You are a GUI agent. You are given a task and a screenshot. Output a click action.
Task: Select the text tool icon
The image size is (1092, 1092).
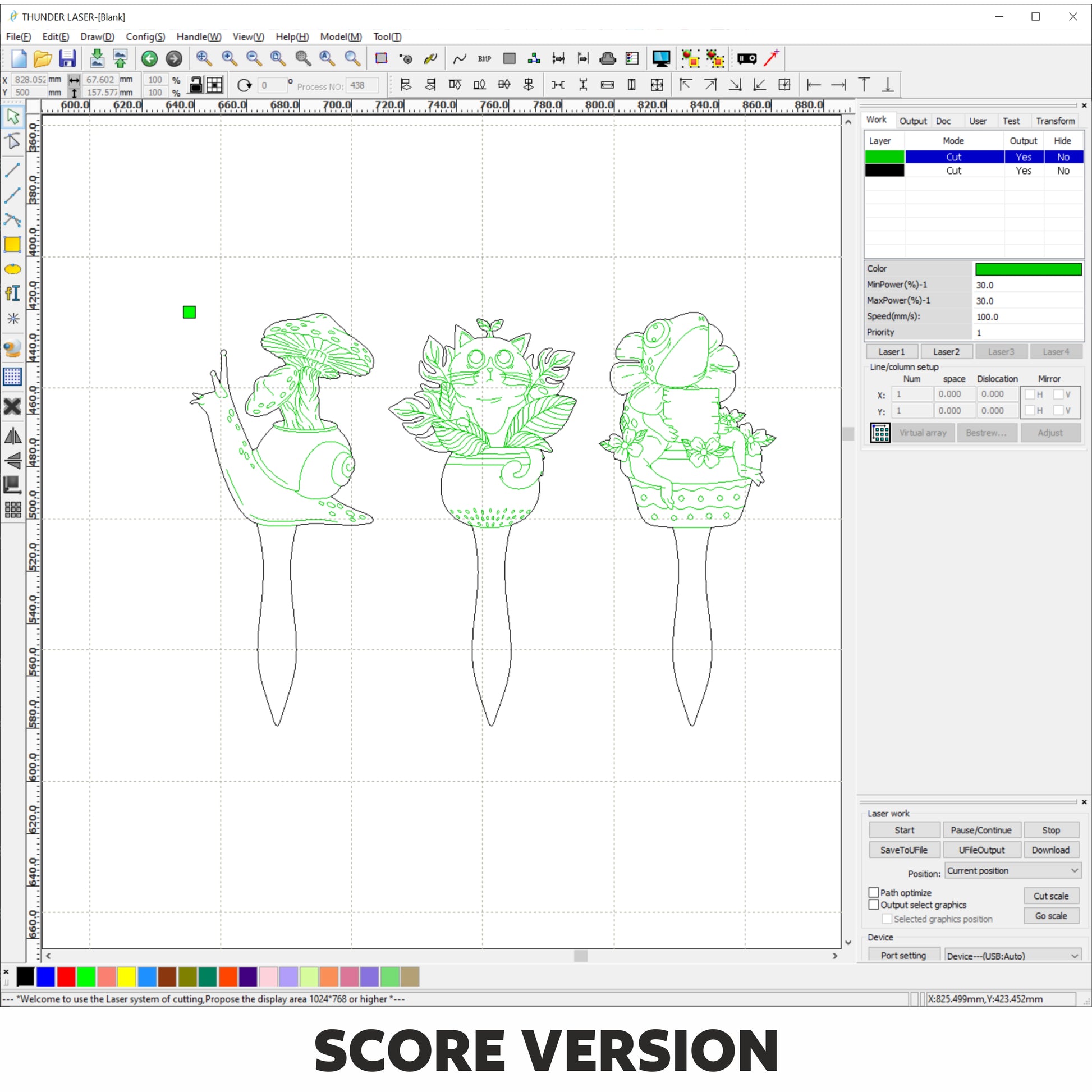pyautogui.click(x=12, y=293)
